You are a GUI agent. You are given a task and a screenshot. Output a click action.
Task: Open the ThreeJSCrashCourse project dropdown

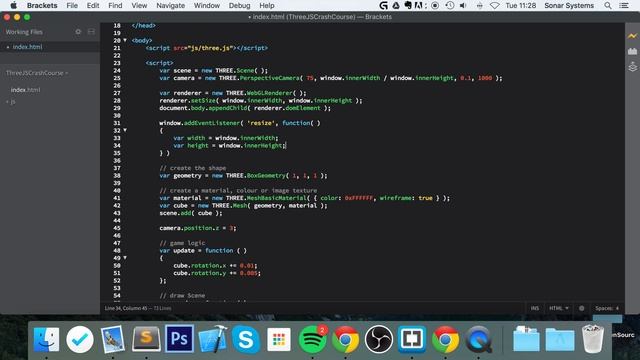(37, 73)
